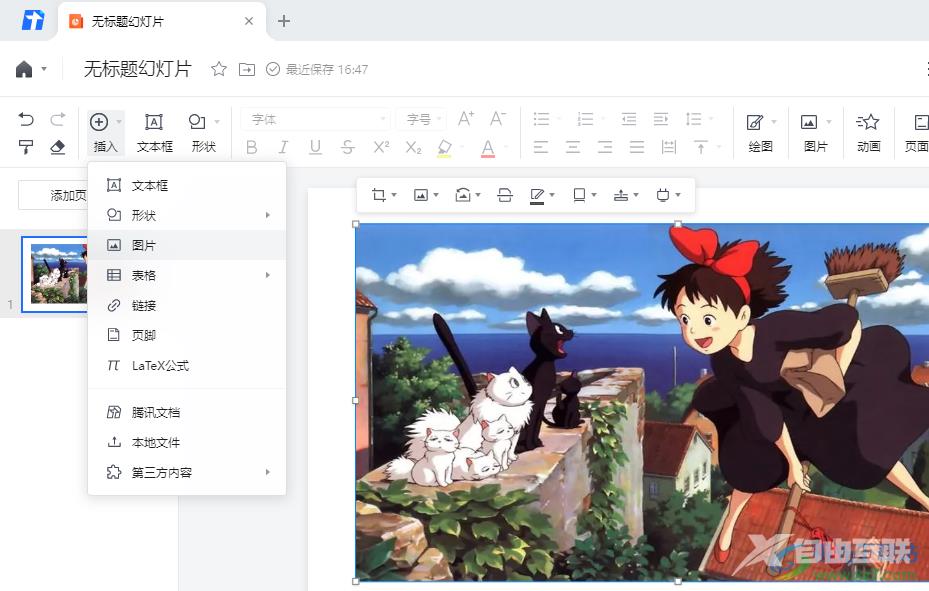Toggle underline formatting (U)
The image size is (929, 591).
(x=316, y=147)
